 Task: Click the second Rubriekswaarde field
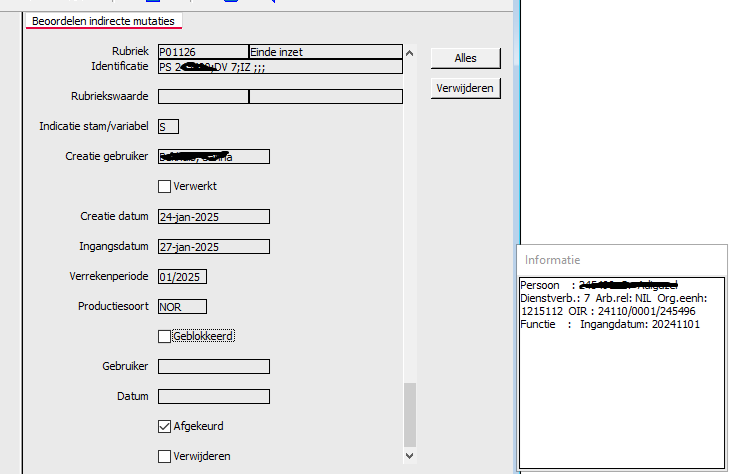pyautogui.click(x=326, y=97)
